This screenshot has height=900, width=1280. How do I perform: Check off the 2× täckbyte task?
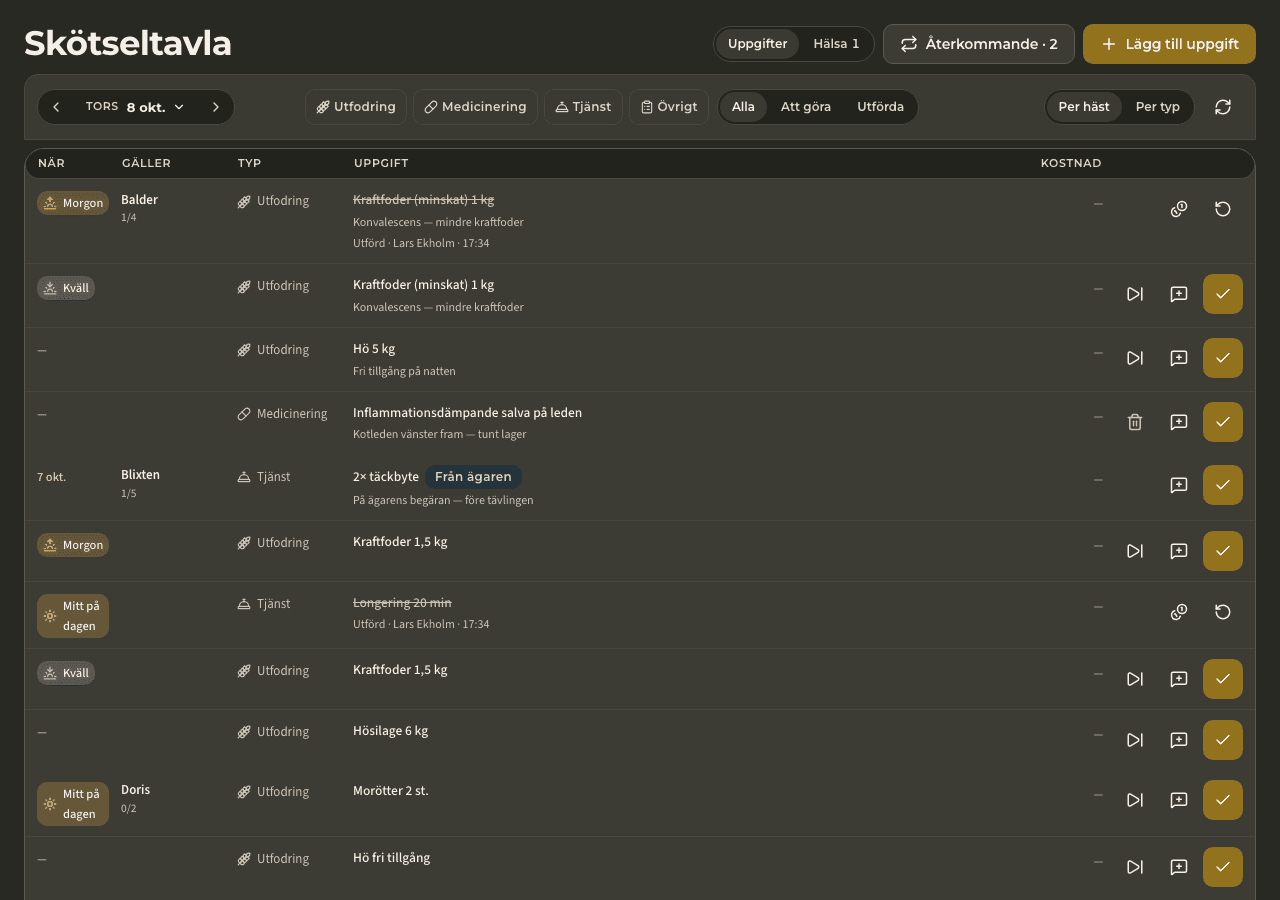point(1223,485)
